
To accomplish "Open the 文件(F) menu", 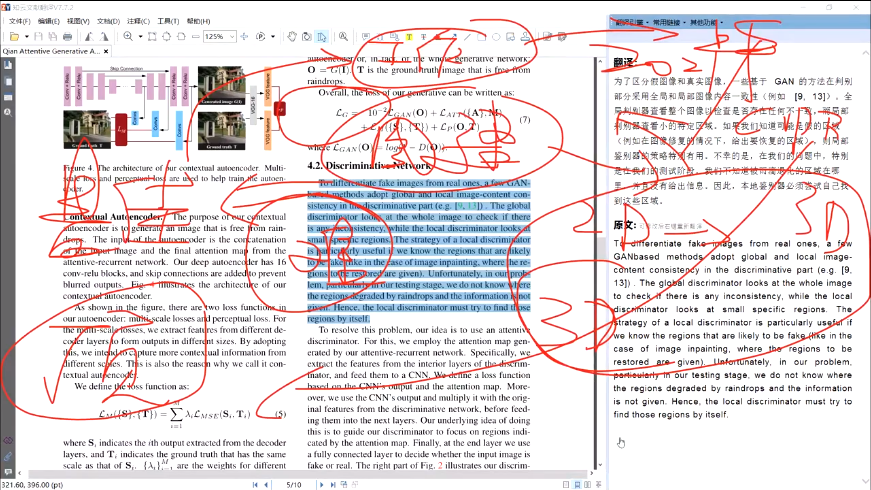I will pyautogui.click(x=19, y=21).
